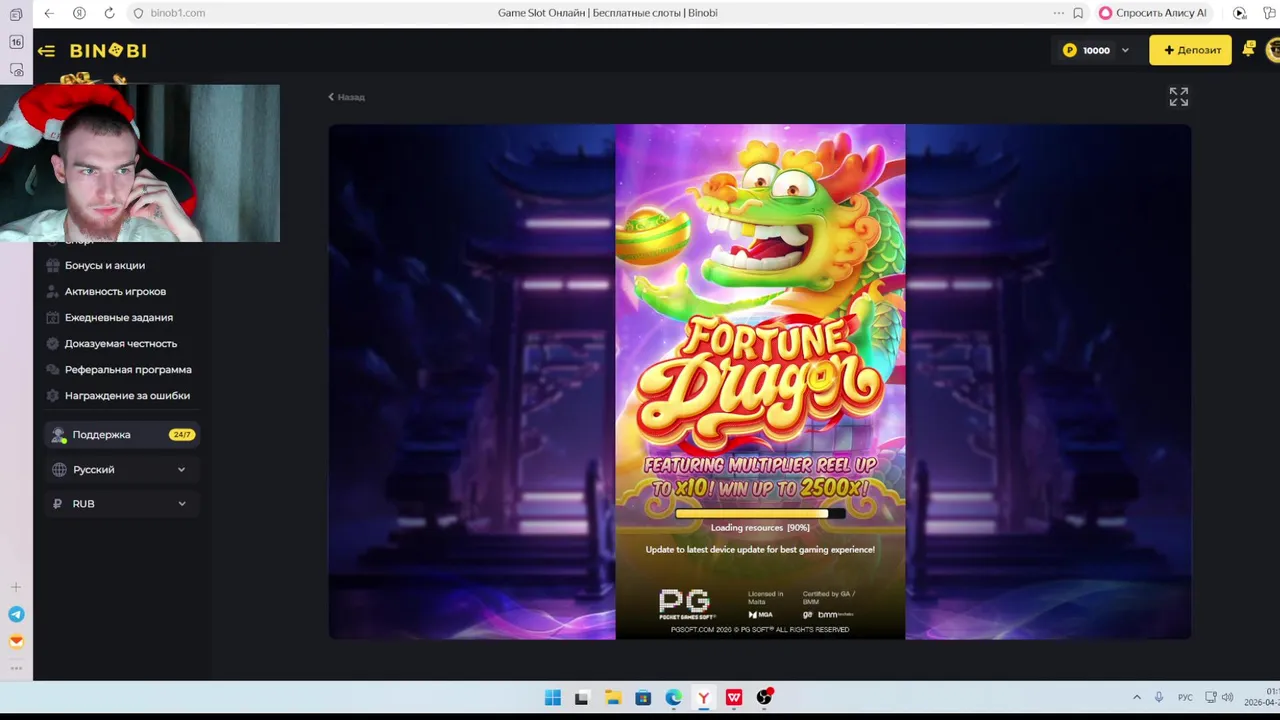Reload the current page
The height and width of the screenshot is (720, 1280).
pyautogui.click(x=109, y=13)
